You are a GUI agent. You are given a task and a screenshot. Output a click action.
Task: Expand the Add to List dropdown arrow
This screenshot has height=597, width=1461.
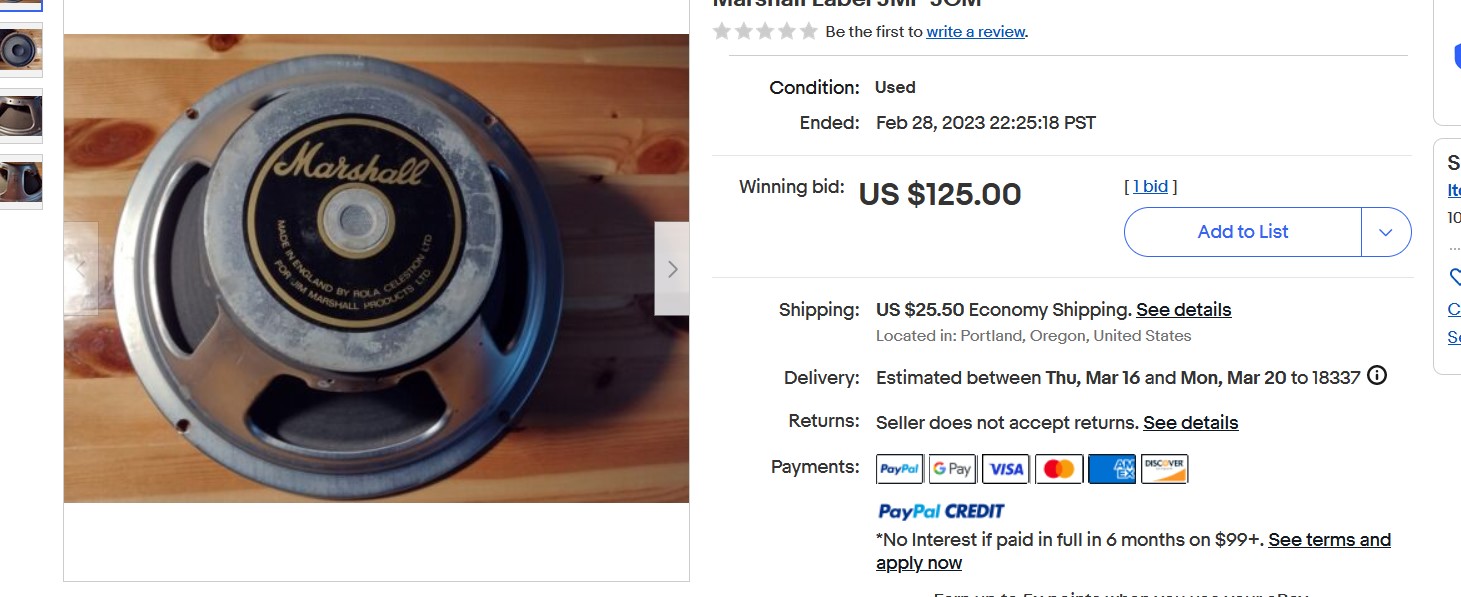(x=1386, y=232)
